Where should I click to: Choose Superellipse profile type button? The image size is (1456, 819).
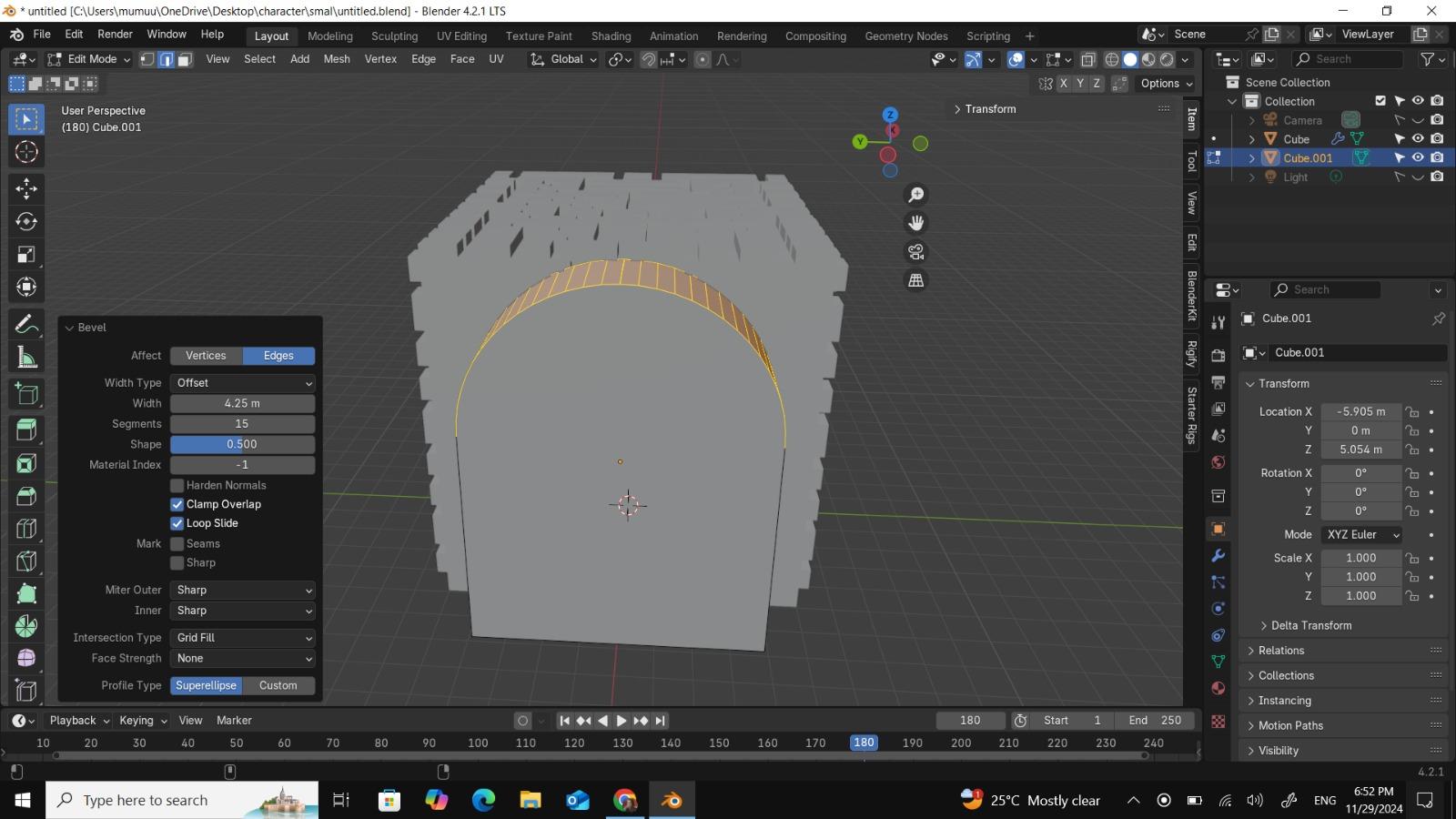(x=206, y=685)
